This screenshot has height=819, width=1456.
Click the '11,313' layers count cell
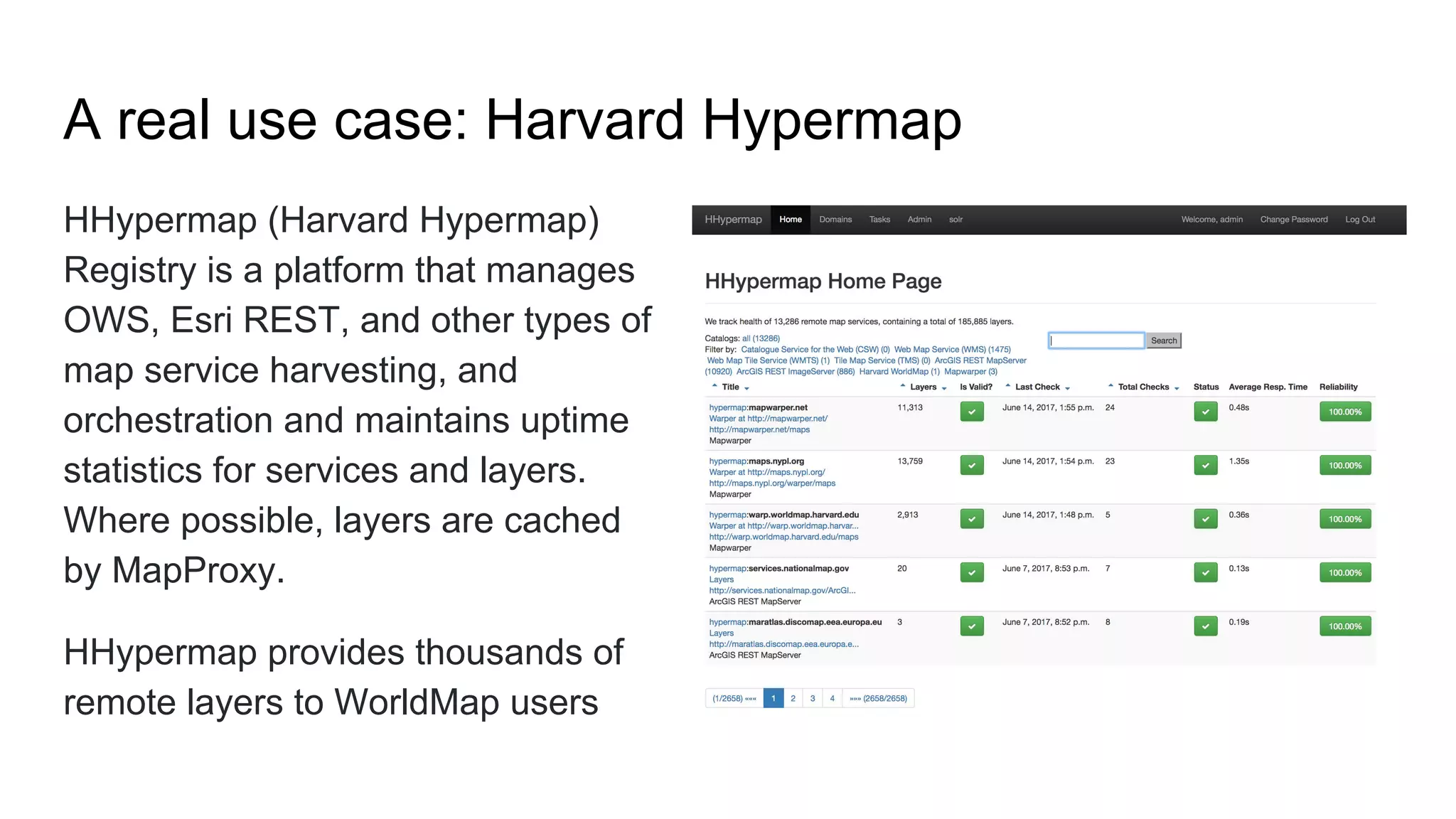point(910,407)
